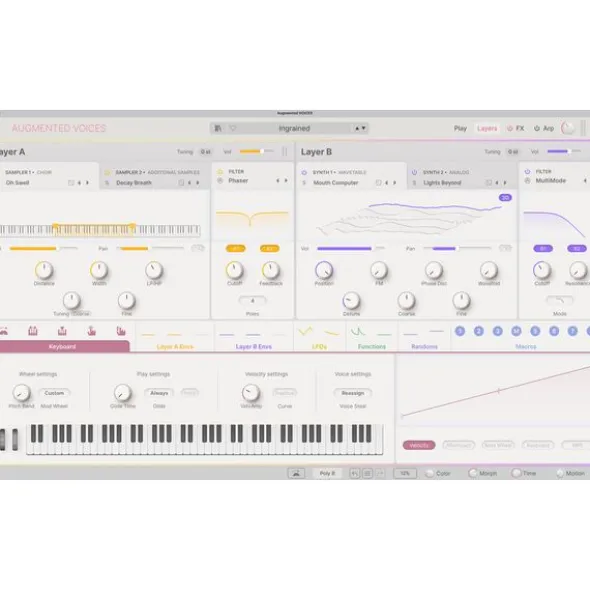
Task: Open the edit history list icon
Action: 367,473
